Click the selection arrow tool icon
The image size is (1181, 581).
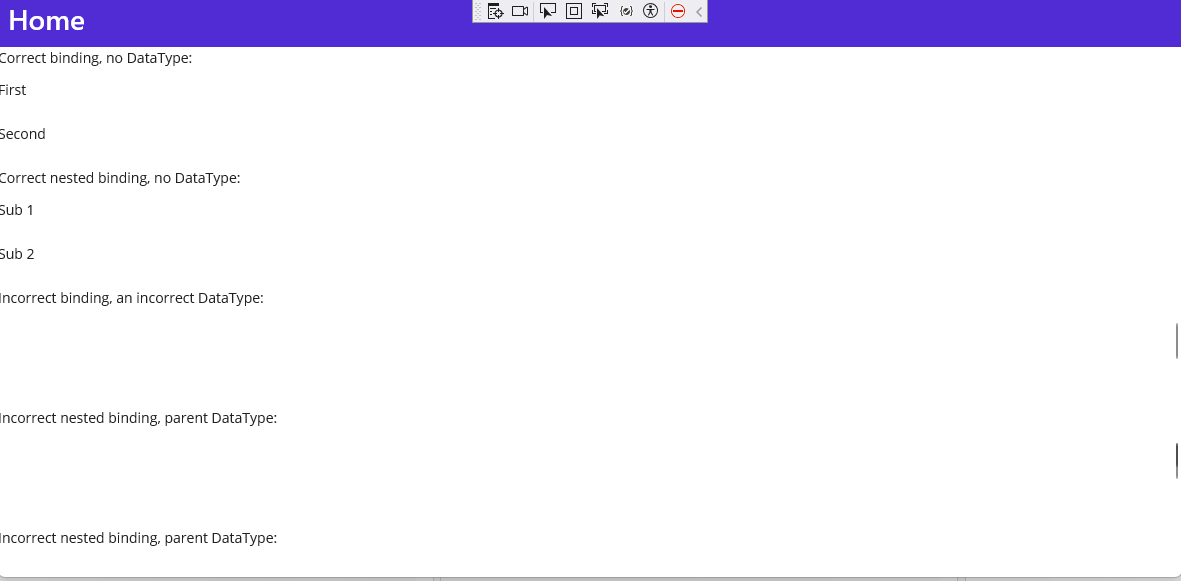click(x=548, y=11)
